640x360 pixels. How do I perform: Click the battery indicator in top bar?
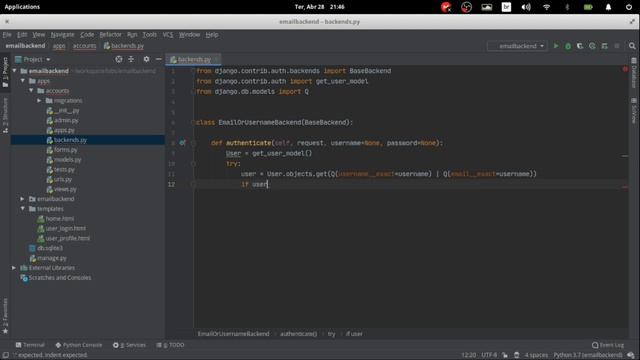[x=588, y=7]
